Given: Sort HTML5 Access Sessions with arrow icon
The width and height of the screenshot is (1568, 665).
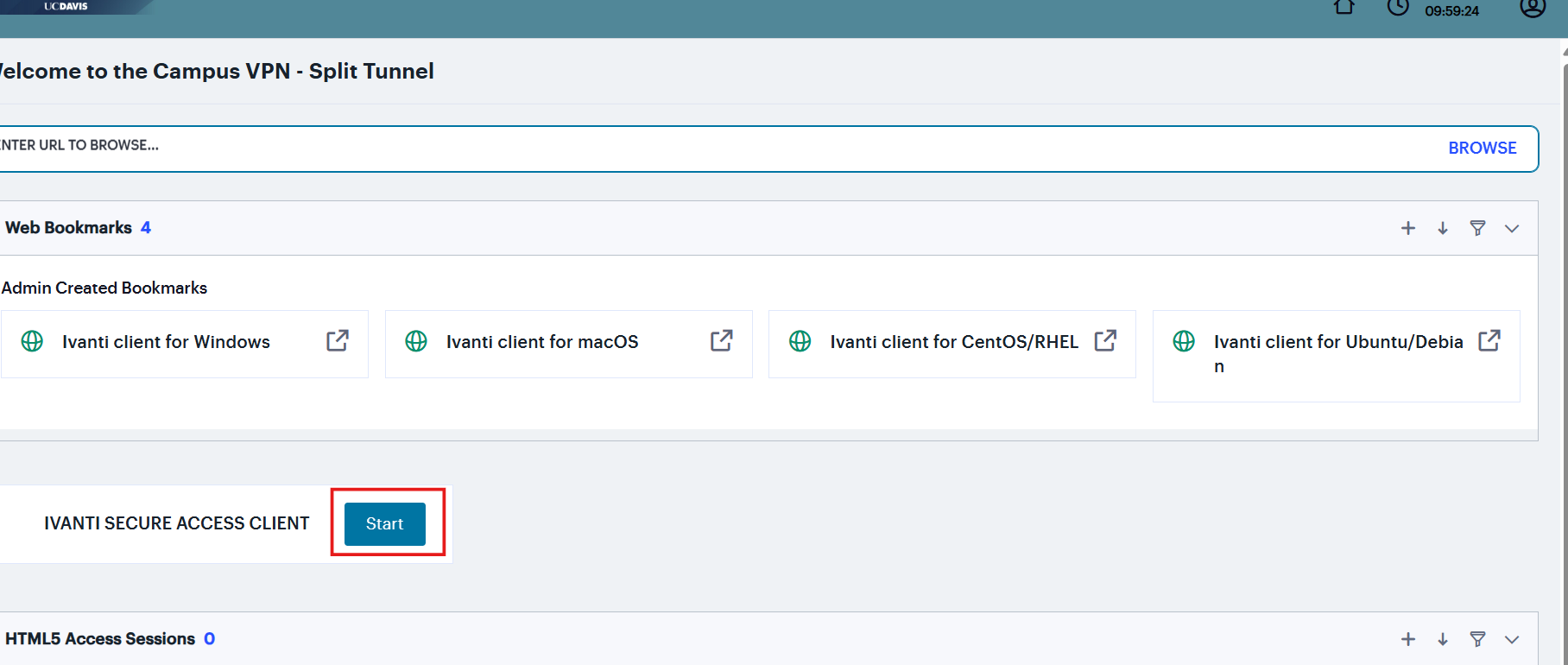Looking at the screenshot, I should (x=1443, y=639).
